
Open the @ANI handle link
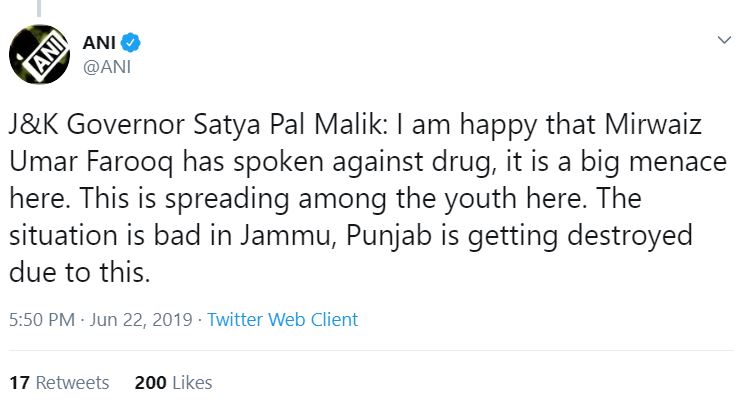(103, 67)
